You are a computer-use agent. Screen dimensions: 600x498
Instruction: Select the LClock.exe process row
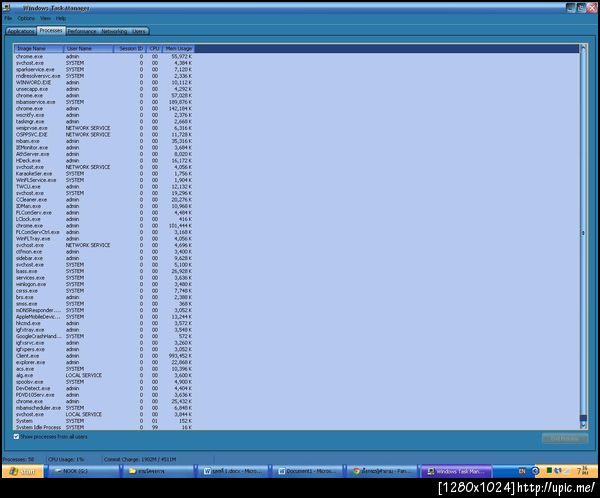104,219
